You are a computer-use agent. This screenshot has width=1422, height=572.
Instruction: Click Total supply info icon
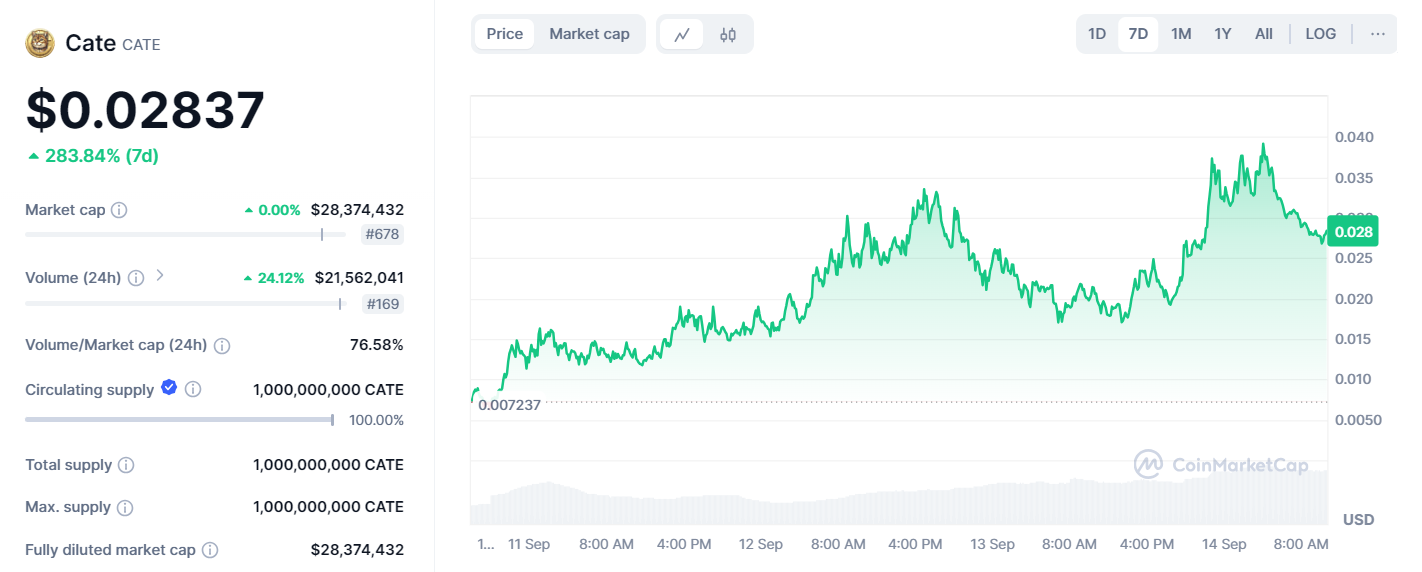(x=126, y=465)
